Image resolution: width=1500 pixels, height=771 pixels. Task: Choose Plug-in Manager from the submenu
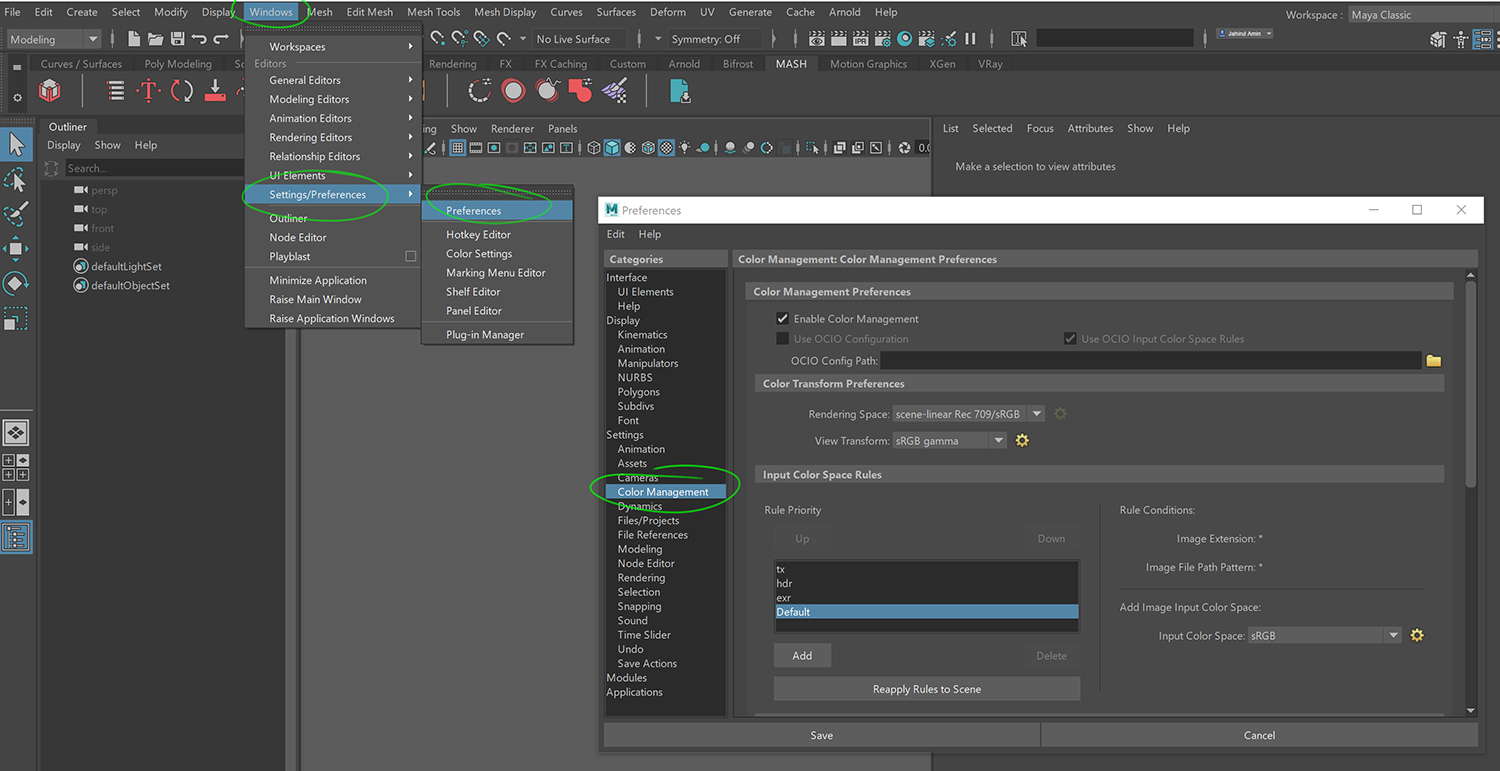point(485,335)
